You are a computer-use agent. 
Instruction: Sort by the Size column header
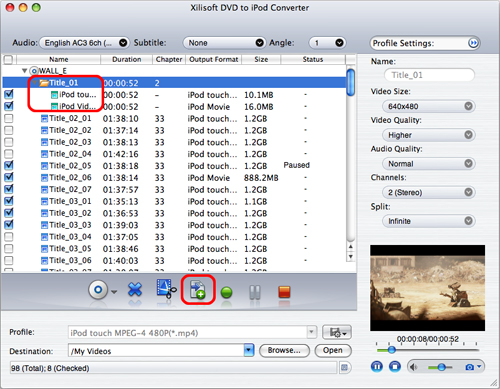pos(261,59)
